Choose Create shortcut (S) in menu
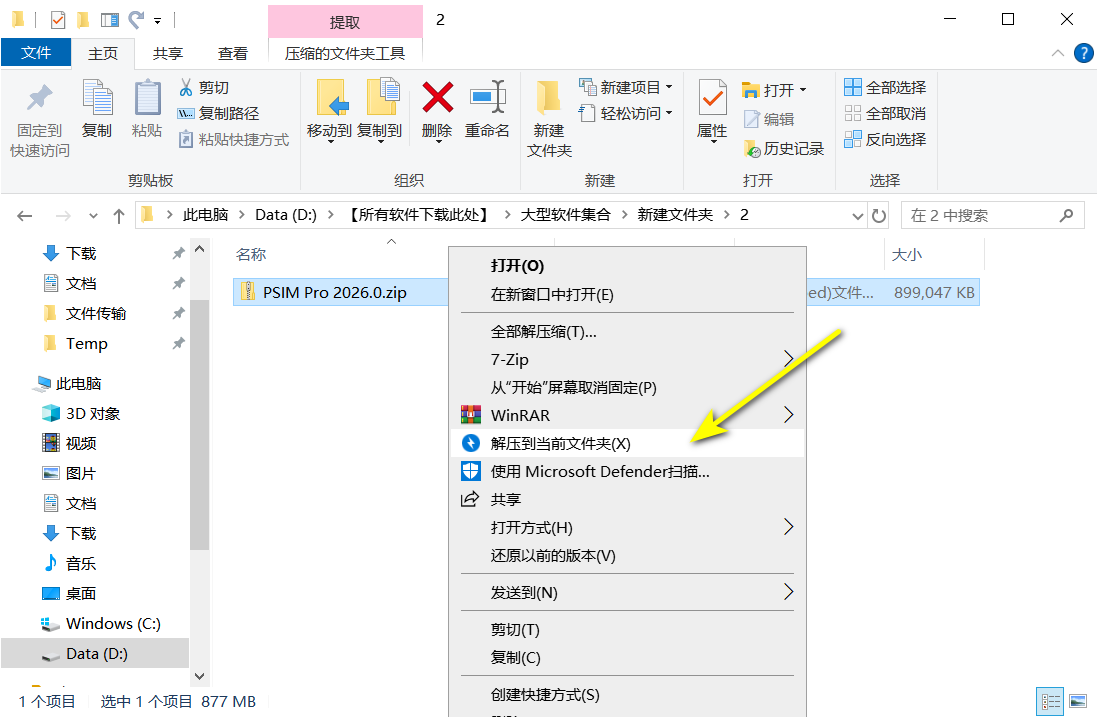This screenshot has width=1098, height=717. [627, 695]
